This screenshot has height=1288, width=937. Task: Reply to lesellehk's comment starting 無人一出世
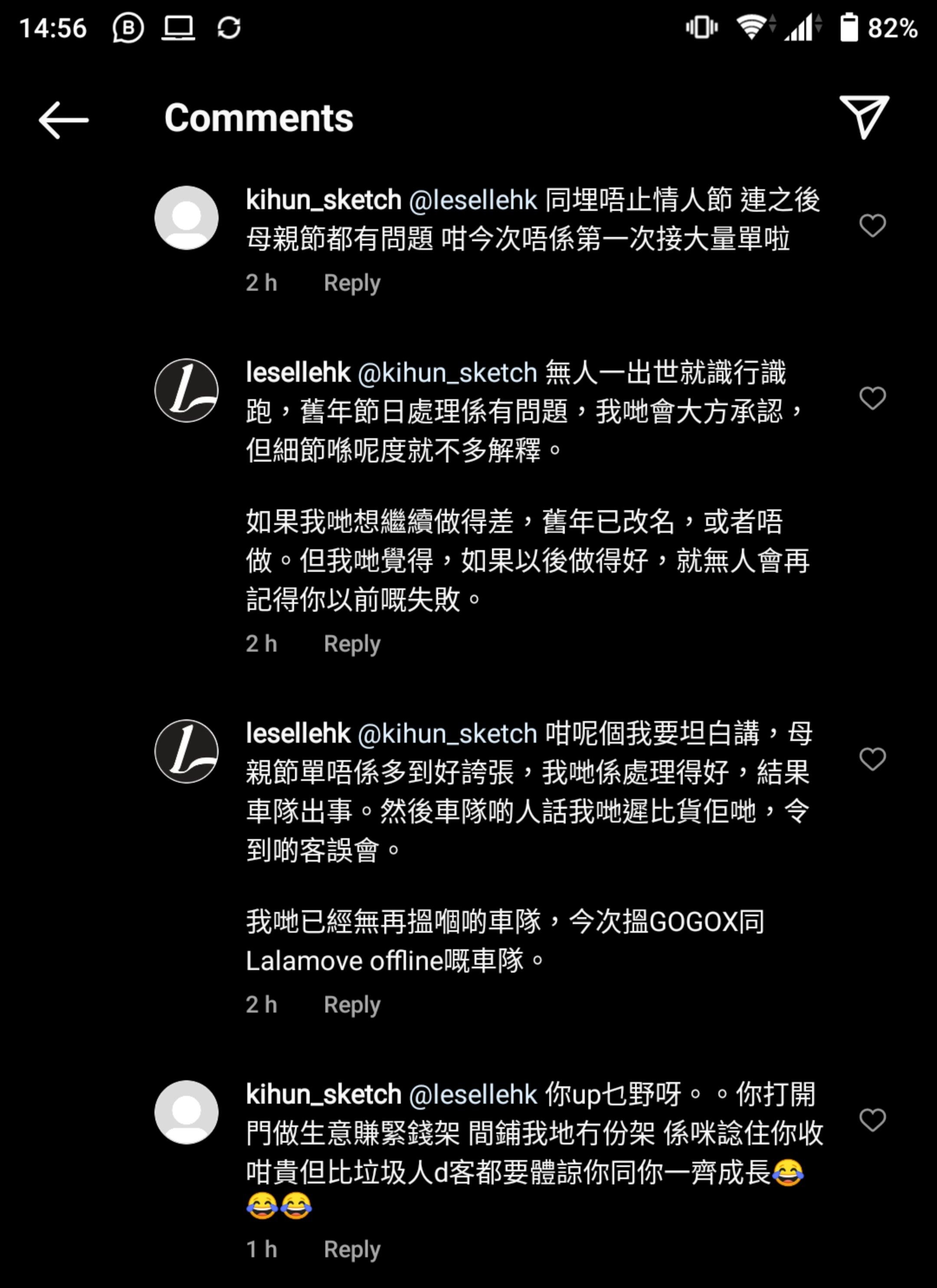coord(352,644)
